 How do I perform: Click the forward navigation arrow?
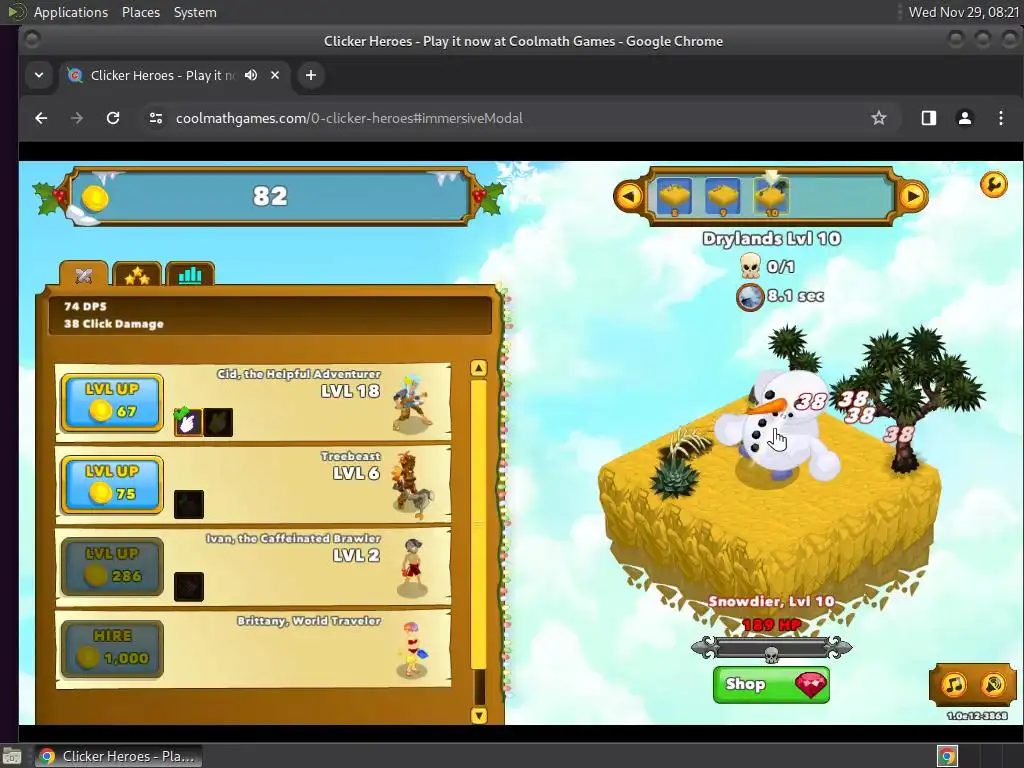77,118
